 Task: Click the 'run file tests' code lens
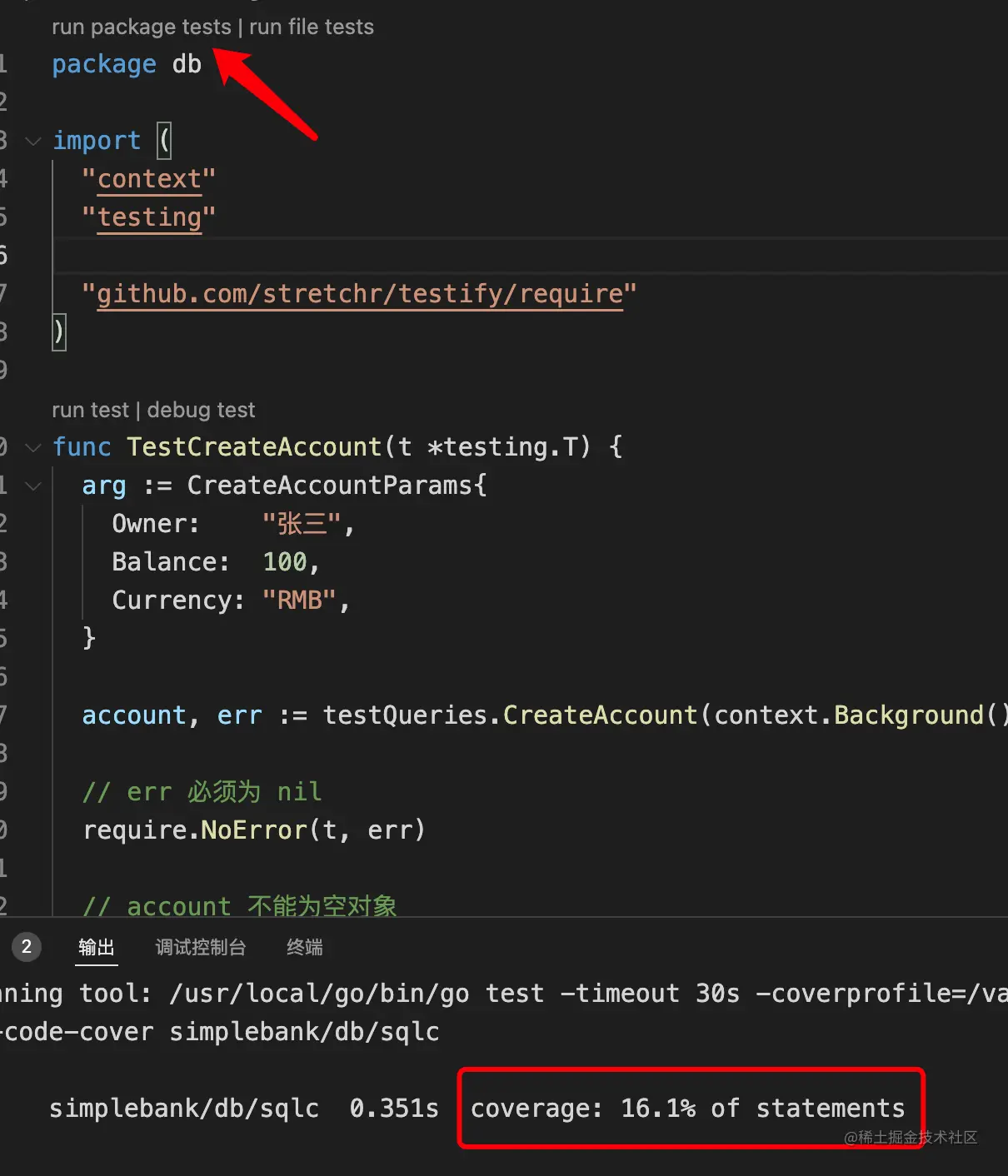pos(311,27)
